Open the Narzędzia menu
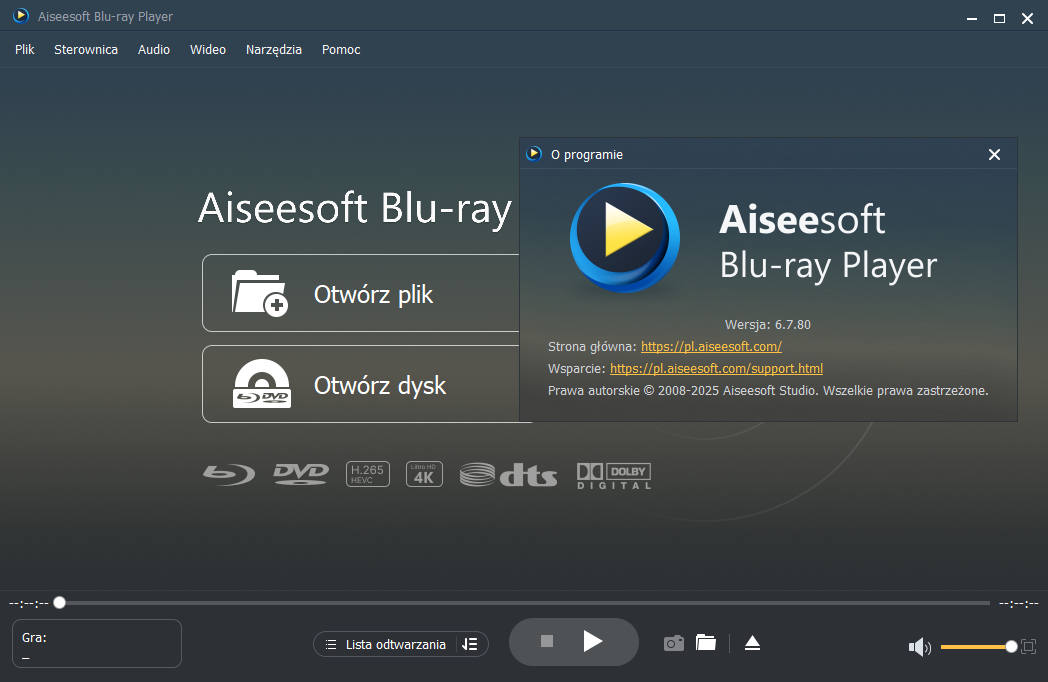The width and height of the screenshot is (1048, 682). click(x=274, y=49)
